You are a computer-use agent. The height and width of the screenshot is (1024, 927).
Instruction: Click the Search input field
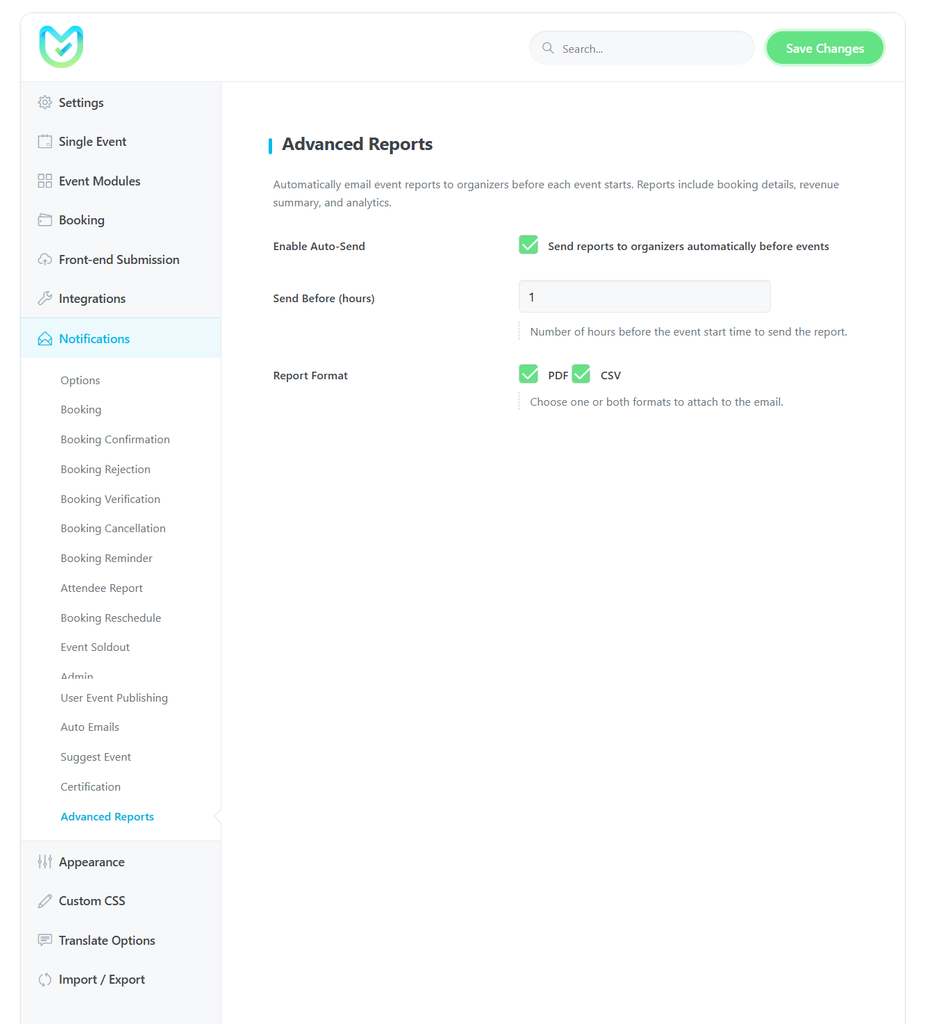pyautogui.click(x=642, y=48)
